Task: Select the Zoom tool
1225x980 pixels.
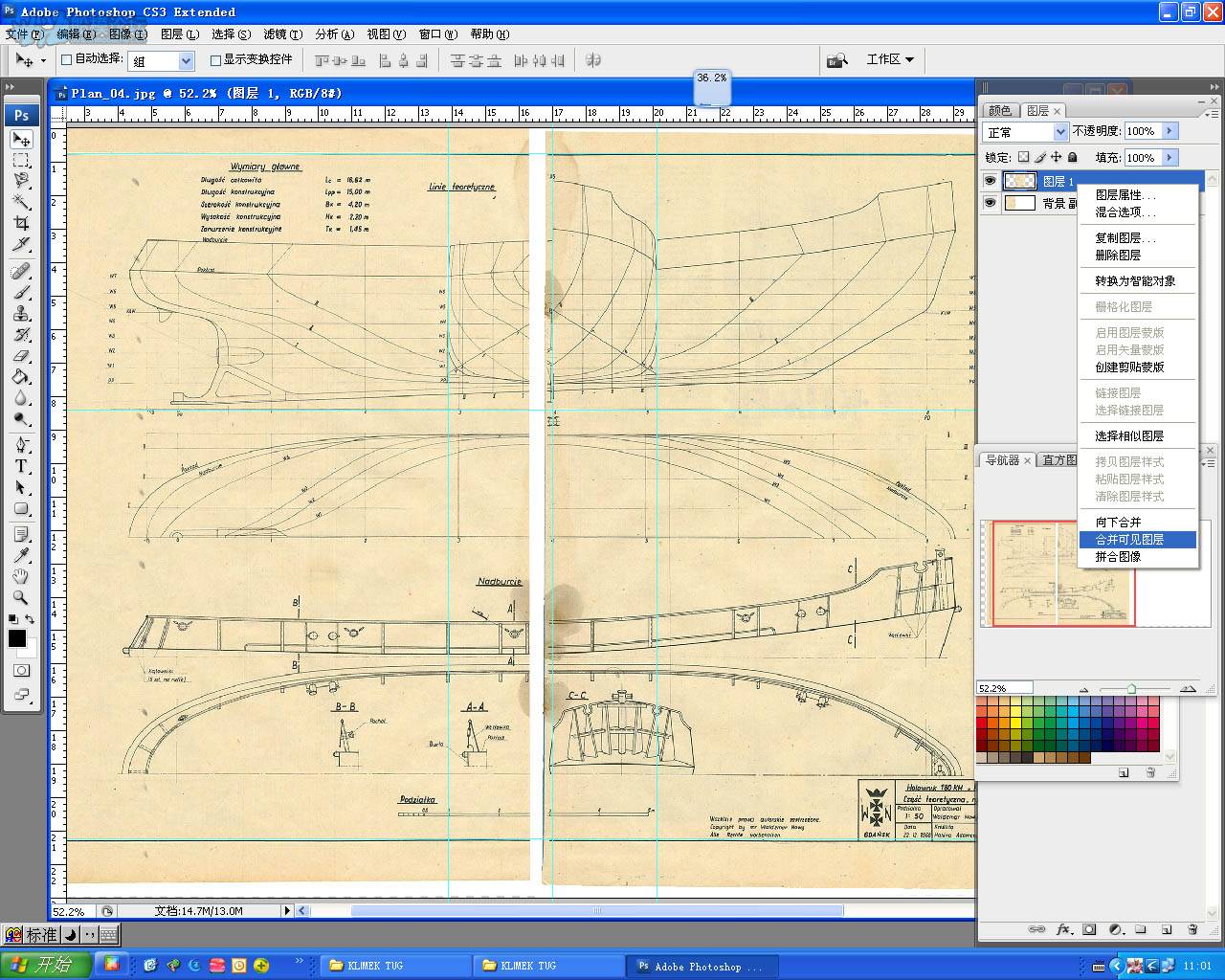Action: tap(21, 598)
